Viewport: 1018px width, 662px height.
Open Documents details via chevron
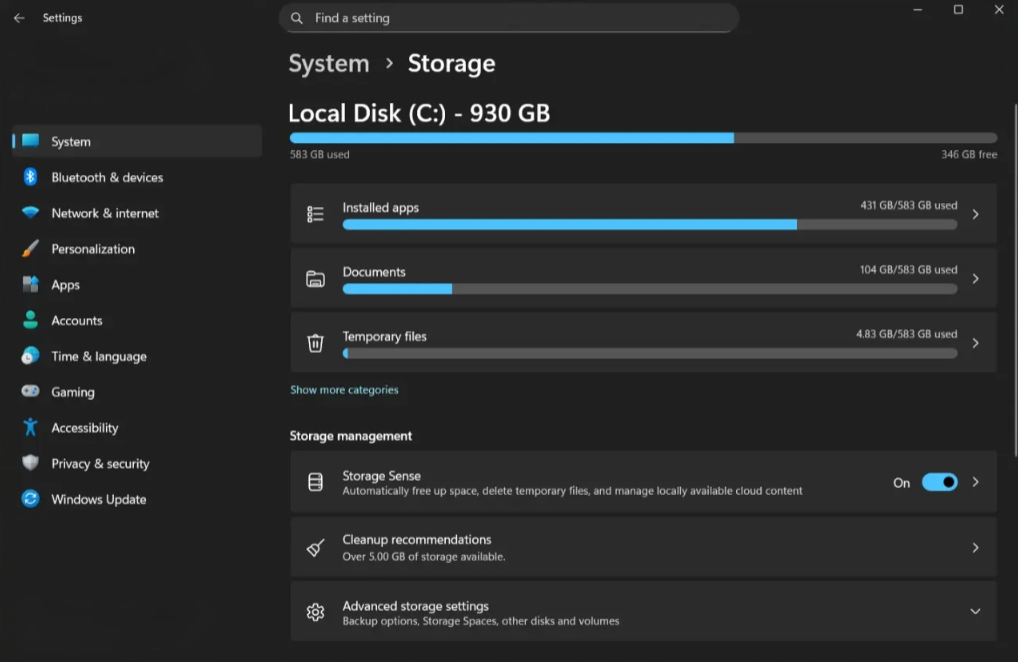(975, 278)
